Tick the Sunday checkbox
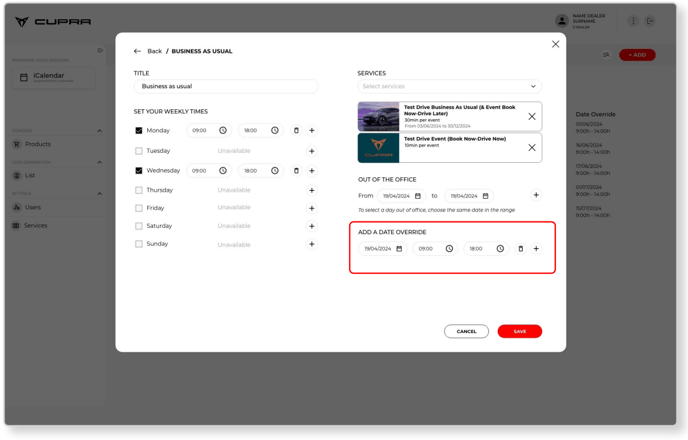 coord(139,244)
